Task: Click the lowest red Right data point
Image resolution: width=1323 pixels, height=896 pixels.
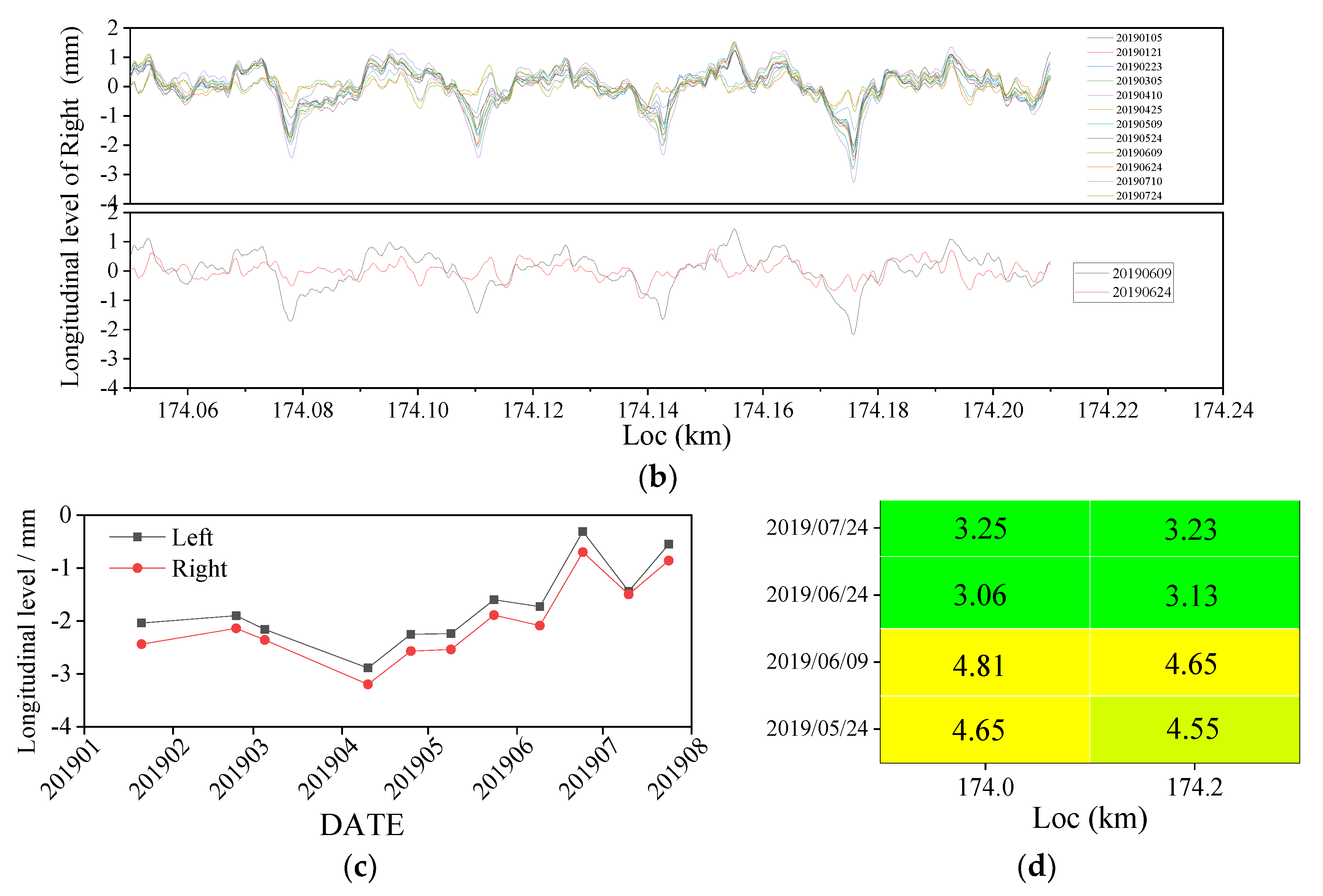Action: coord(368,684)
